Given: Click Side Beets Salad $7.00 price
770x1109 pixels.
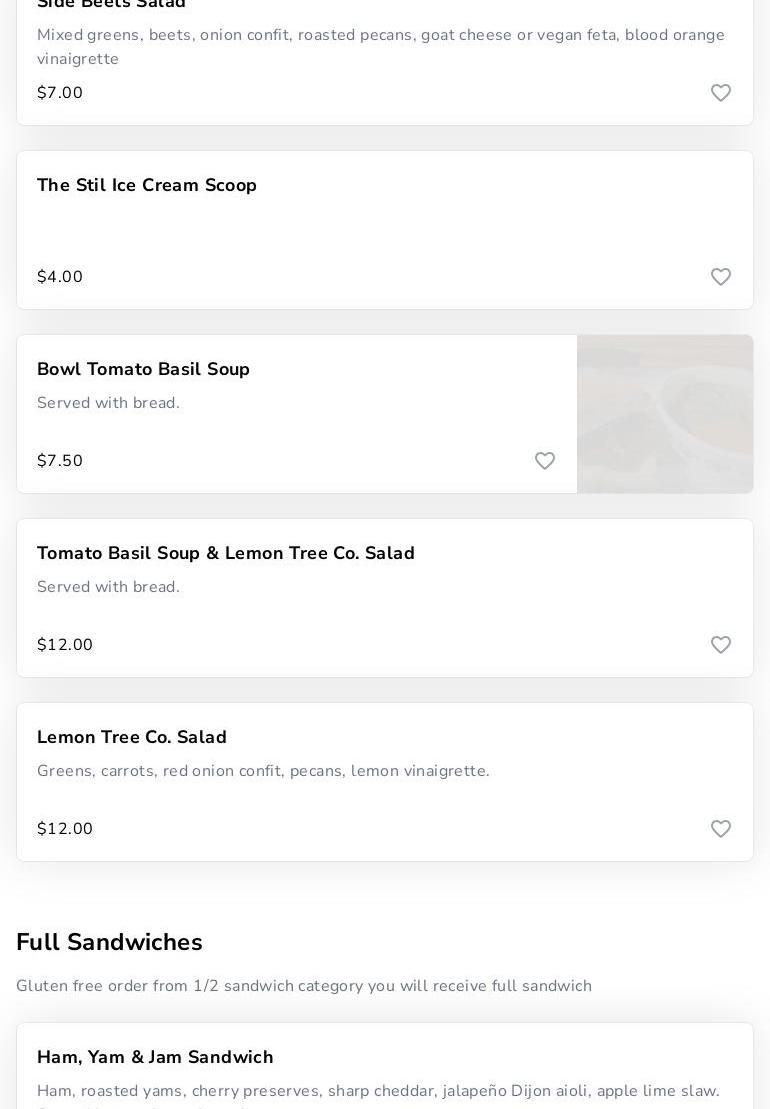Looking at the screenshot, I should [x=60, y=93].
